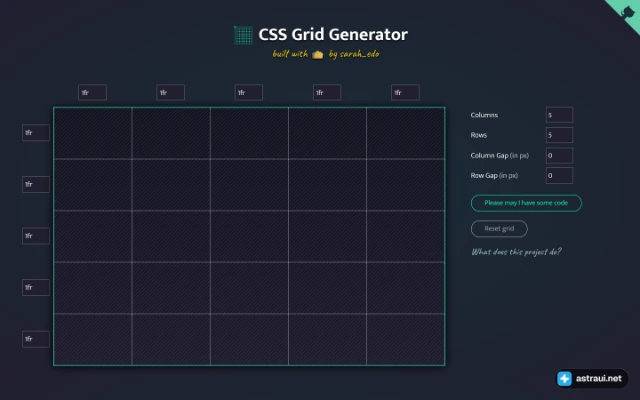Click the taco emoji in the byline

pos(318,55)
